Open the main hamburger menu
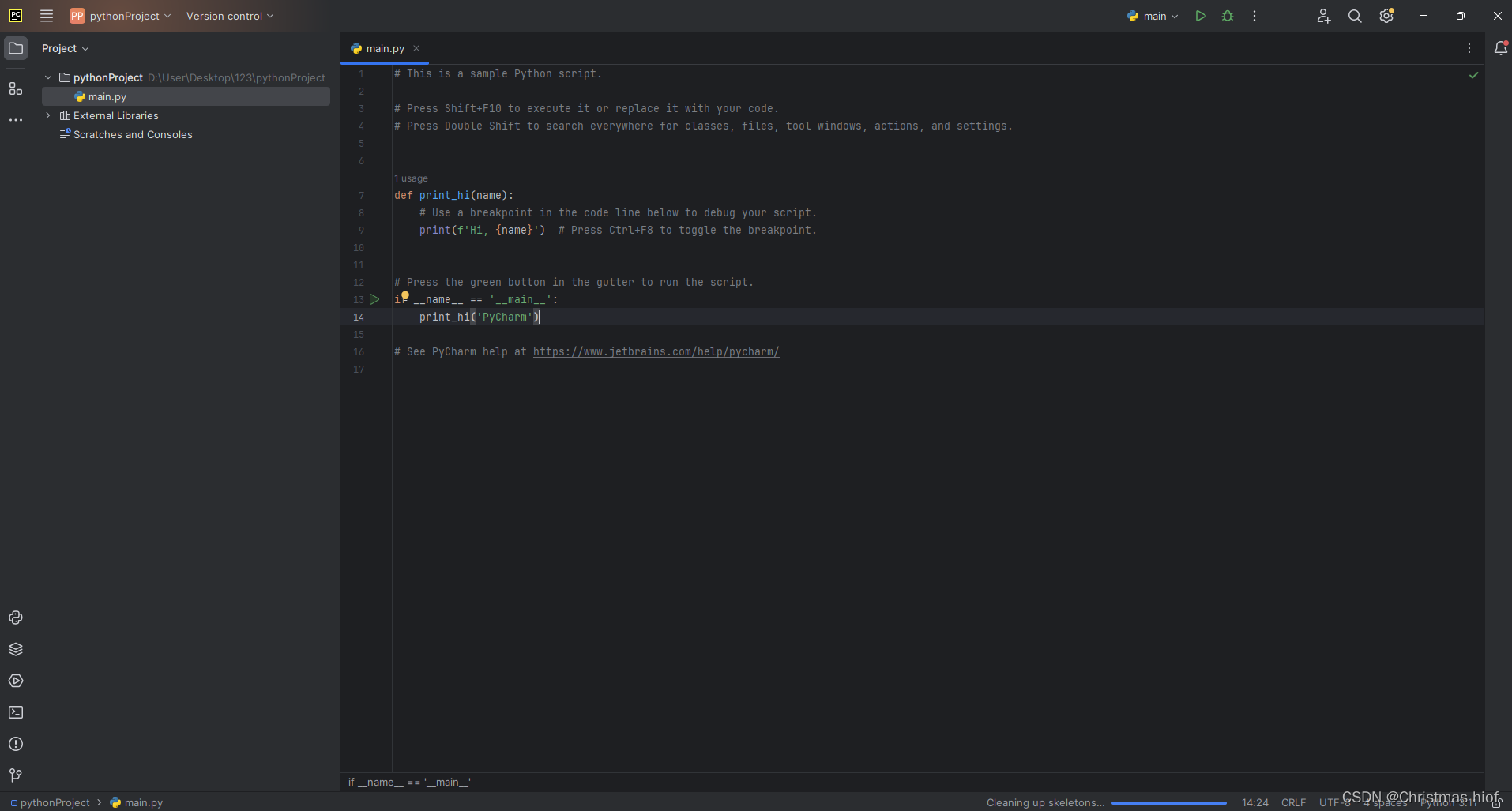 pos(47,16)
